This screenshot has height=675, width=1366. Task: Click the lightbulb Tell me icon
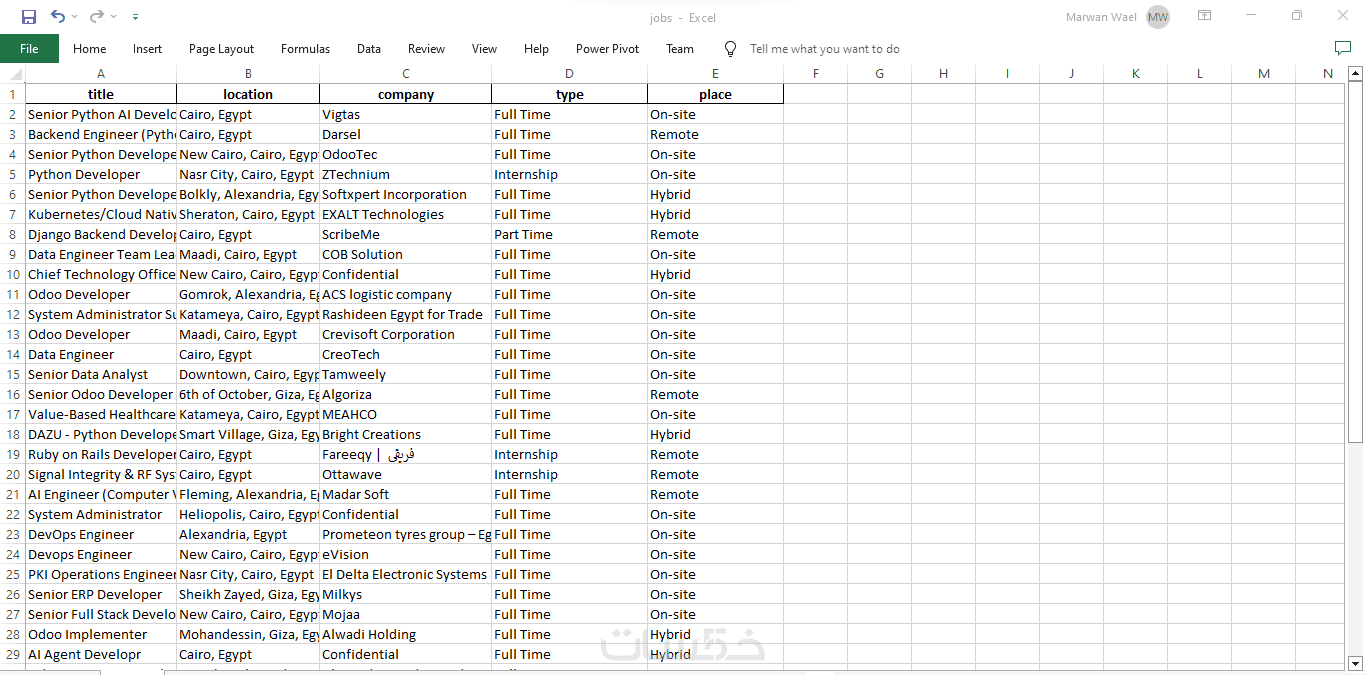730,48
